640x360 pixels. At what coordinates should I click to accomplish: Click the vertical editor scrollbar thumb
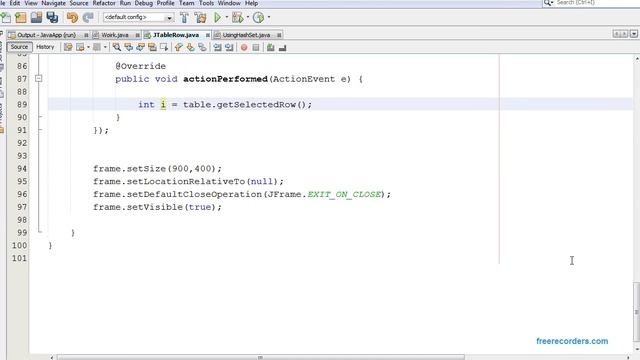tap(636, 312)
